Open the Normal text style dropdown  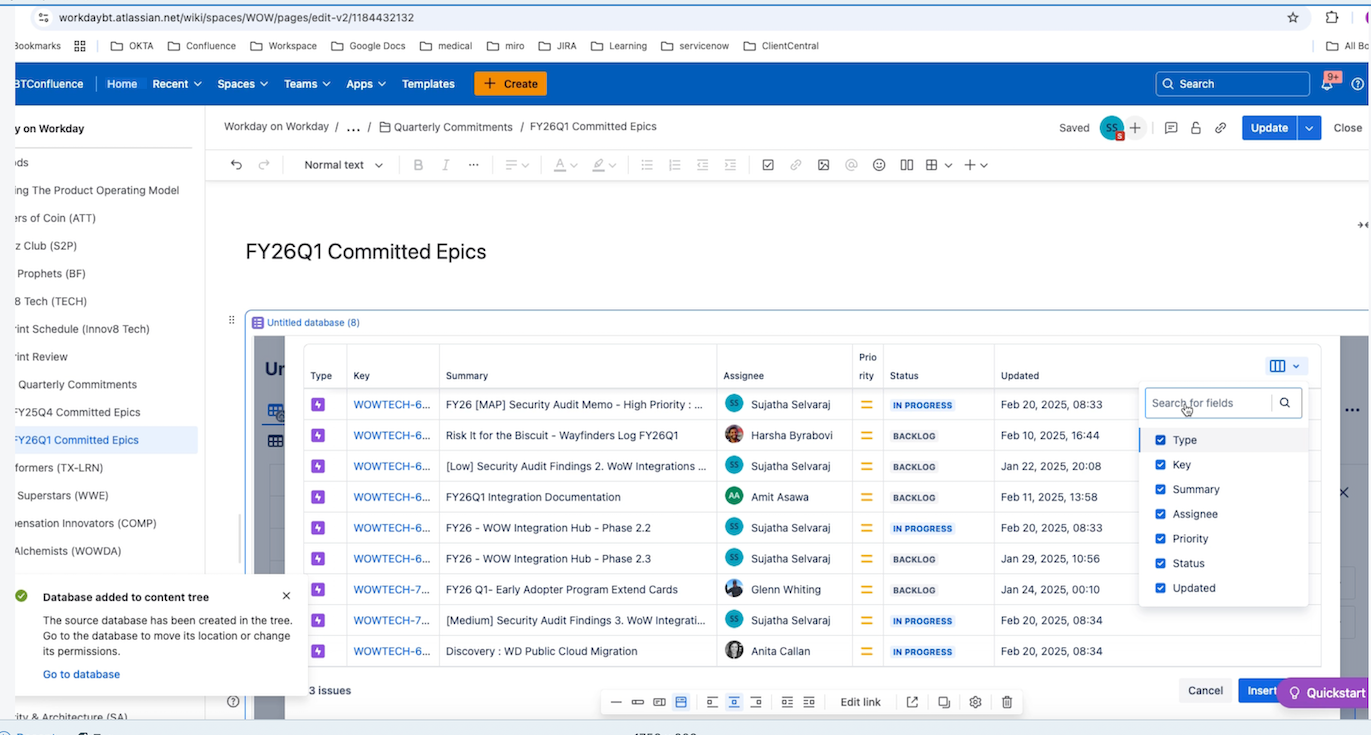click(343, 165)
